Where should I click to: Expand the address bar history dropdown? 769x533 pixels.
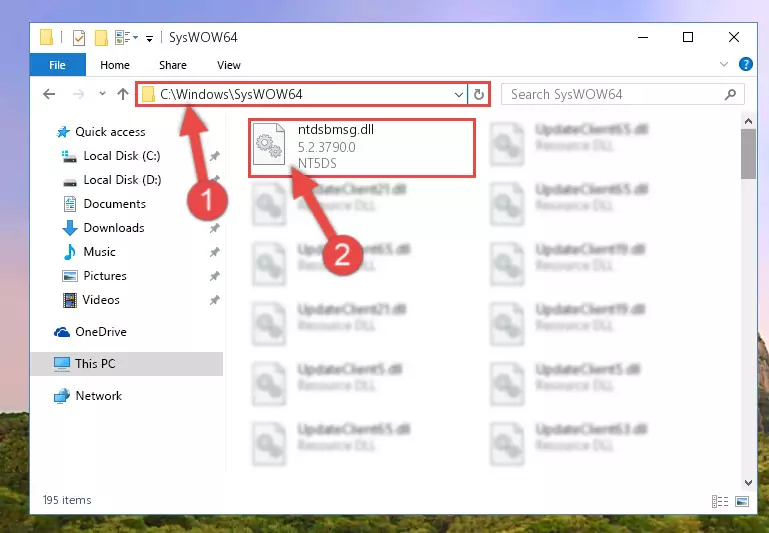(459, 94)
